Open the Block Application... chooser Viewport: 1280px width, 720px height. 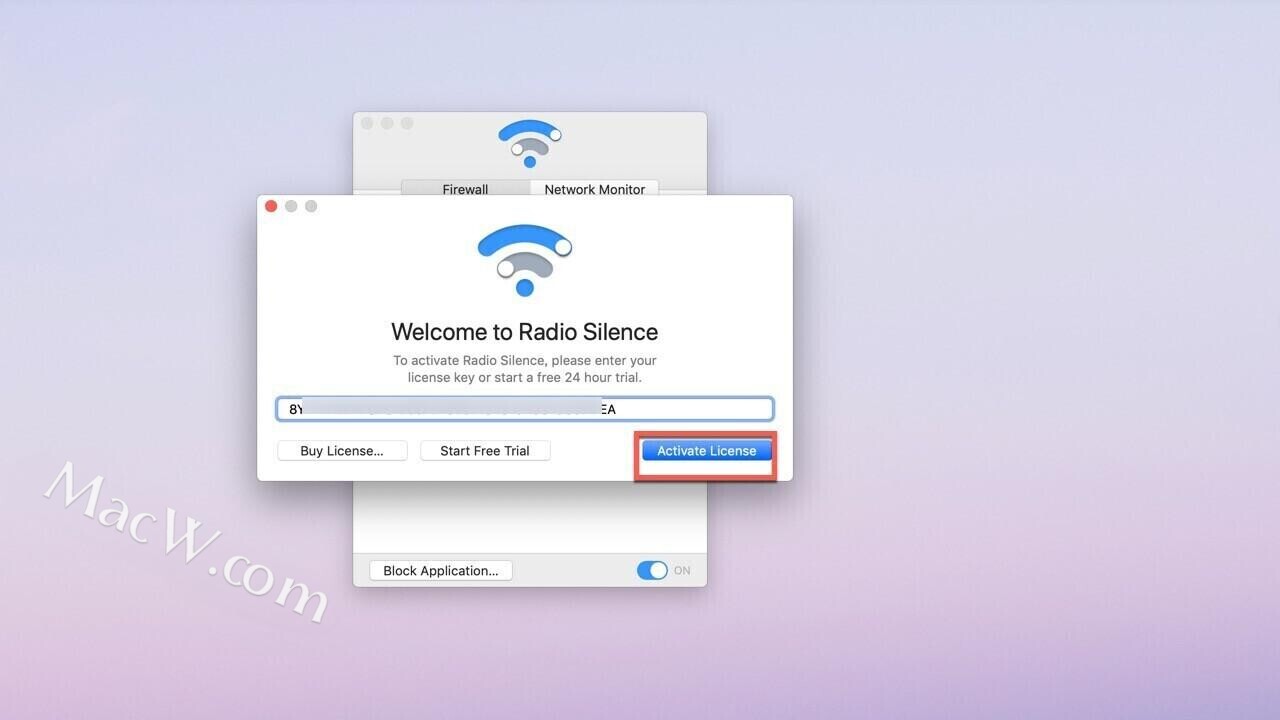coord(440,571)
